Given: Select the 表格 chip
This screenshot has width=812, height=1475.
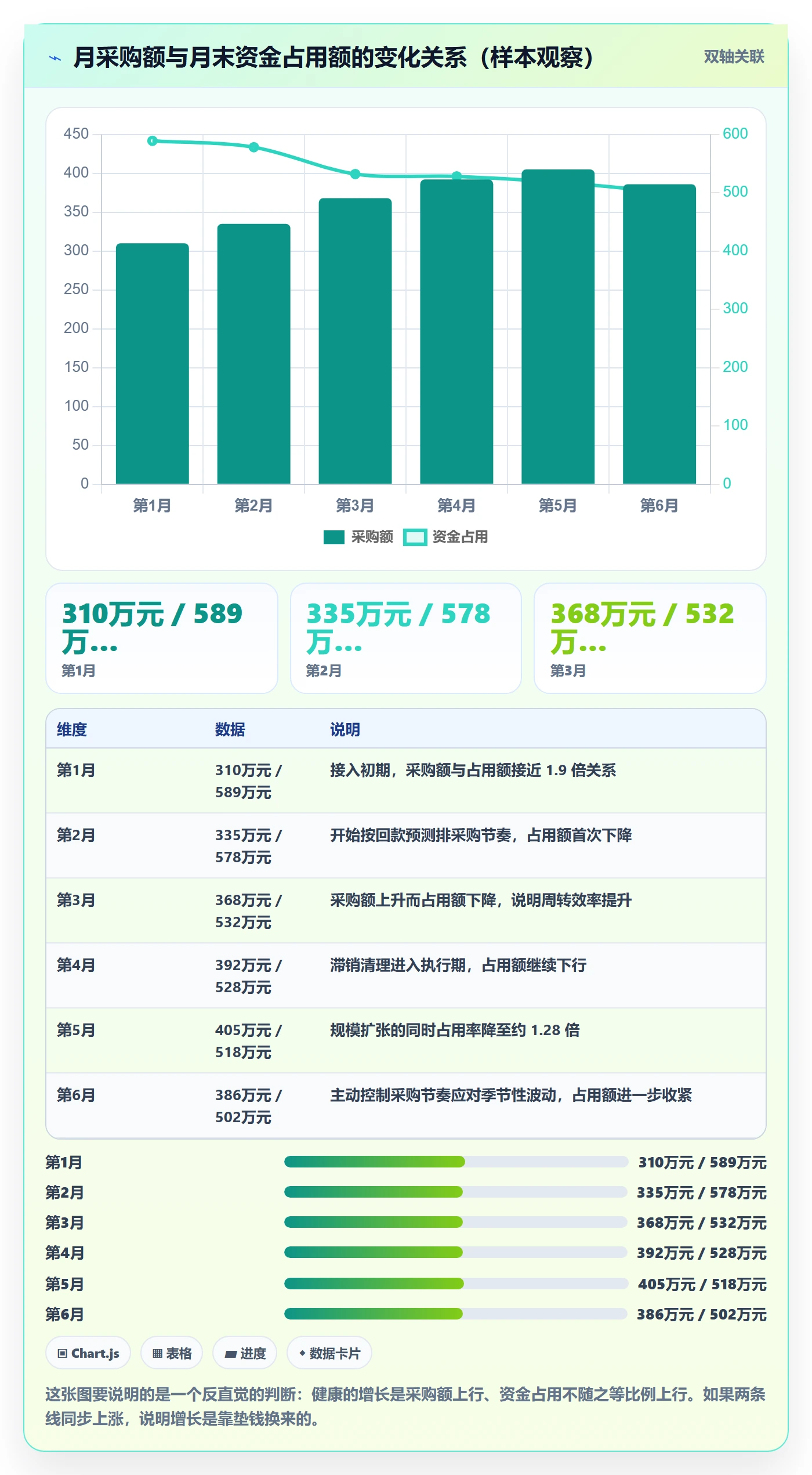Looking at the screenshot, I should [x=172, y=1353].
